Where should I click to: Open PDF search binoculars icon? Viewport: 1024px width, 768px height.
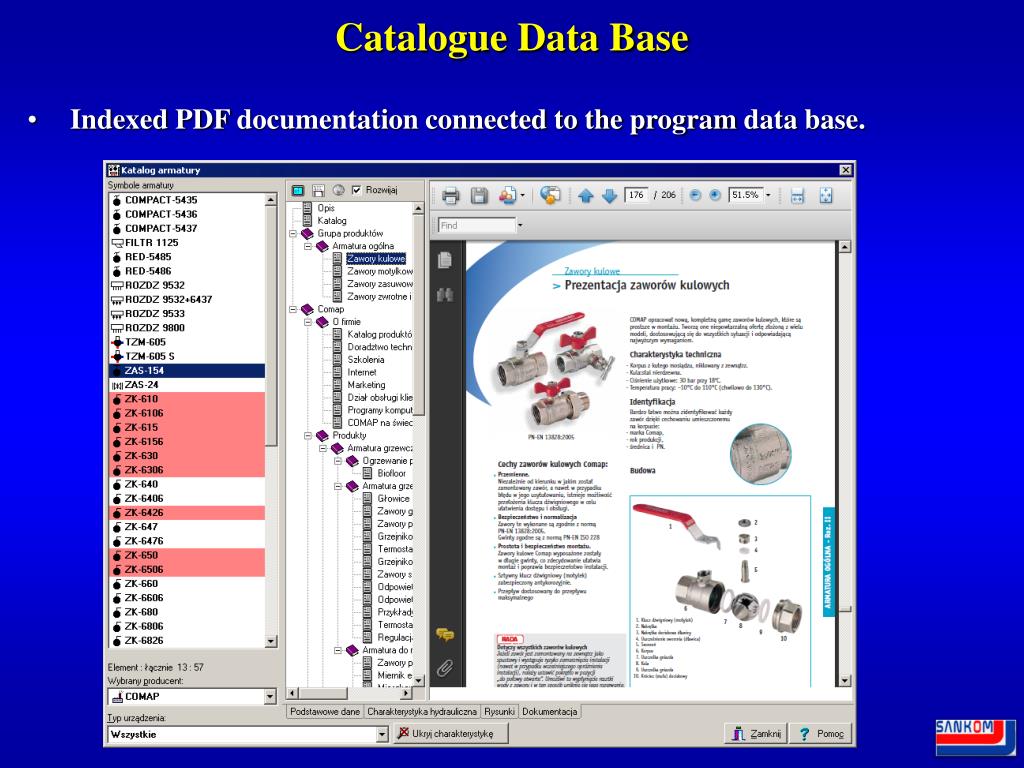pos(445,295)
